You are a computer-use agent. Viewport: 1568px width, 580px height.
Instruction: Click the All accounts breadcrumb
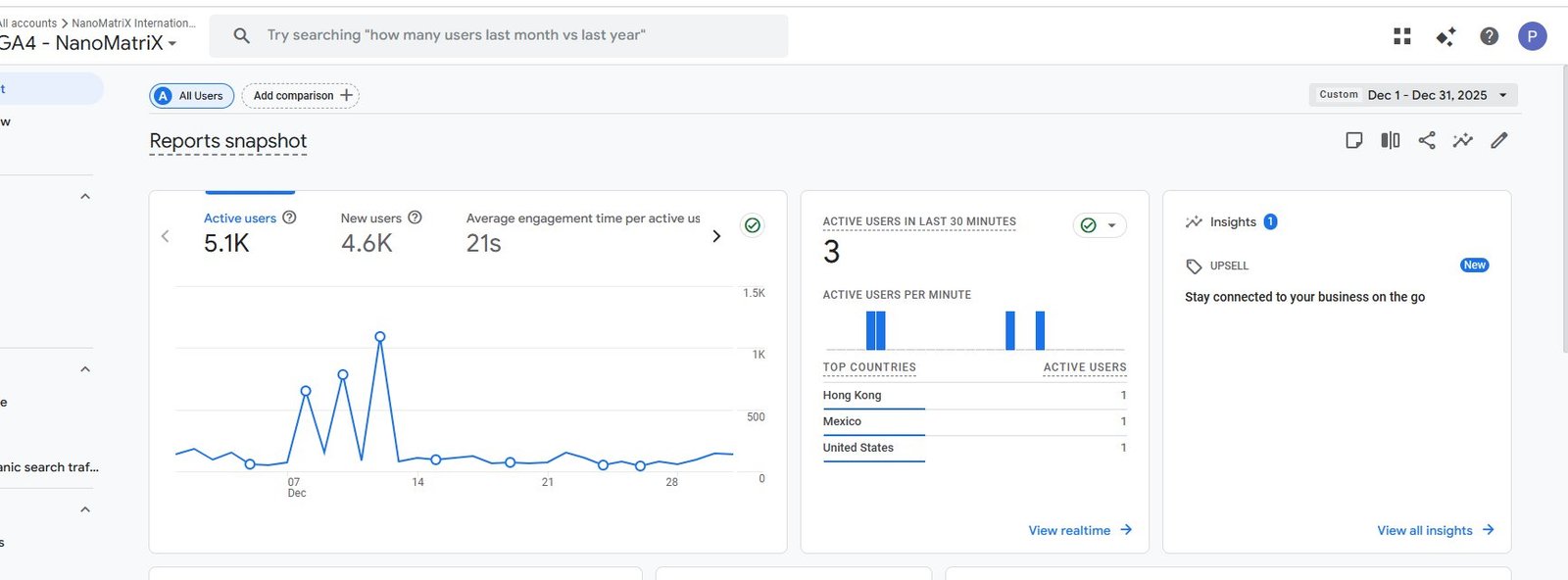tap(28, 23)
